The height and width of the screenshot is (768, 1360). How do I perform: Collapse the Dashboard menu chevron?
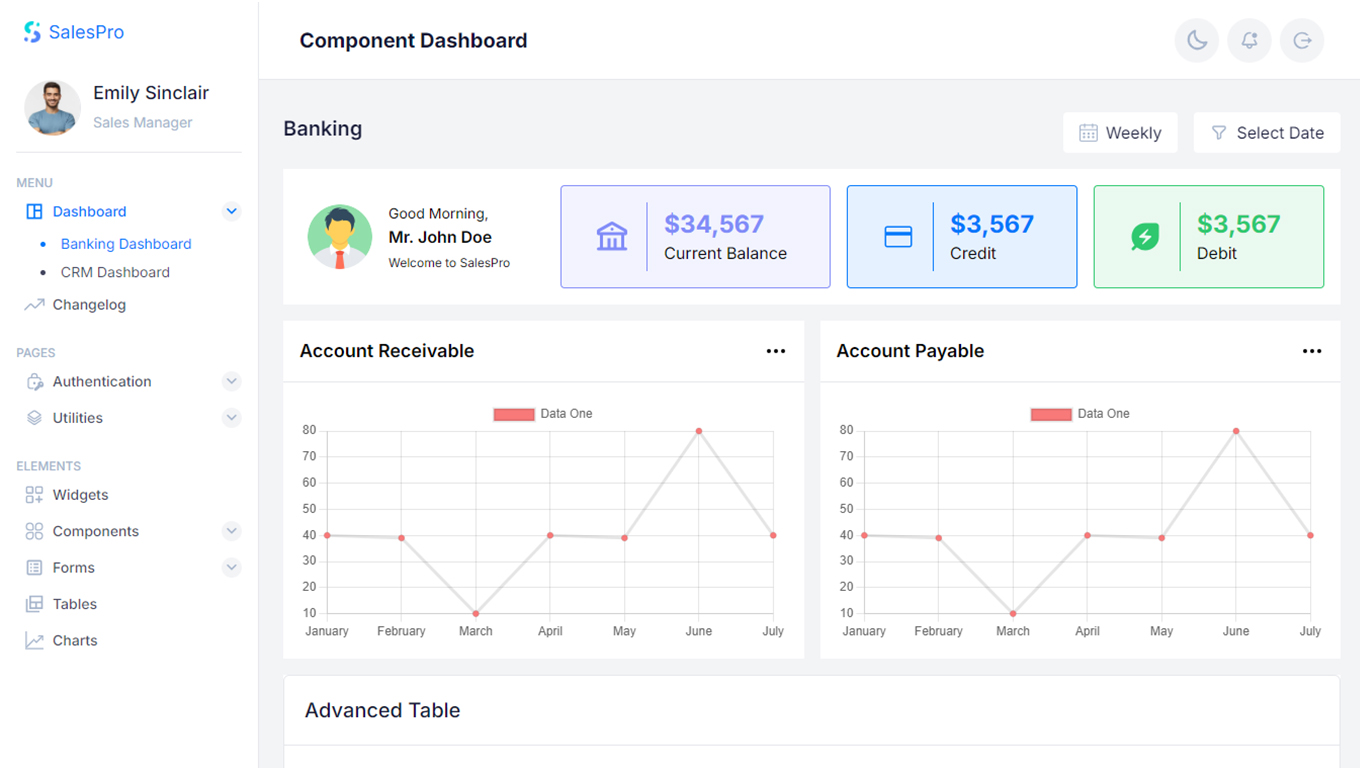(232, 211)
